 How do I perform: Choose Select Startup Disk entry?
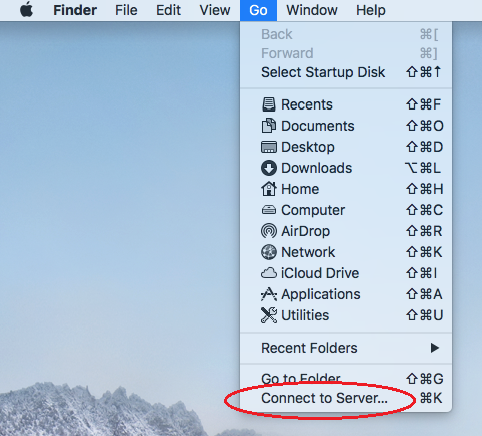[346, 72]
